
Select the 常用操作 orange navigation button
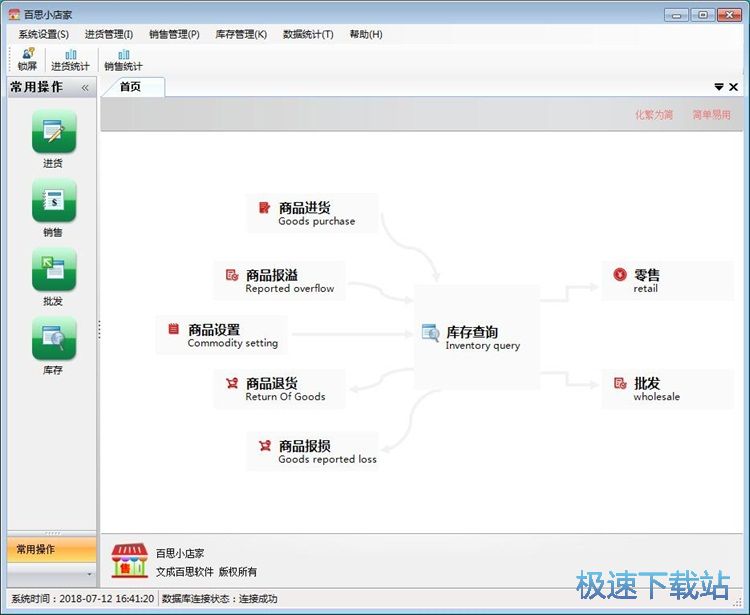pyautogui.click(x=52, y=549)
